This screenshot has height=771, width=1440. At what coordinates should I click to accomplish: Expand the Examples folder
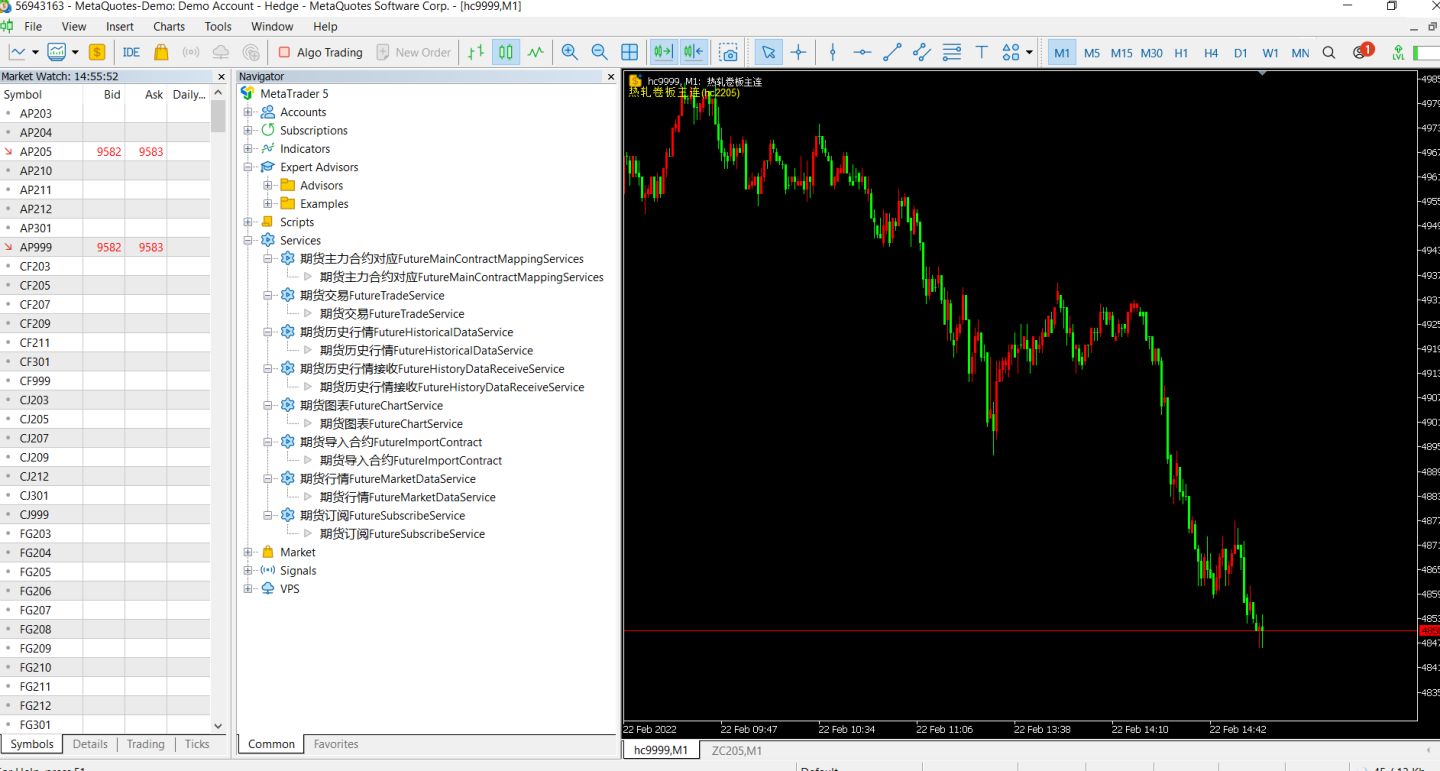268,204
